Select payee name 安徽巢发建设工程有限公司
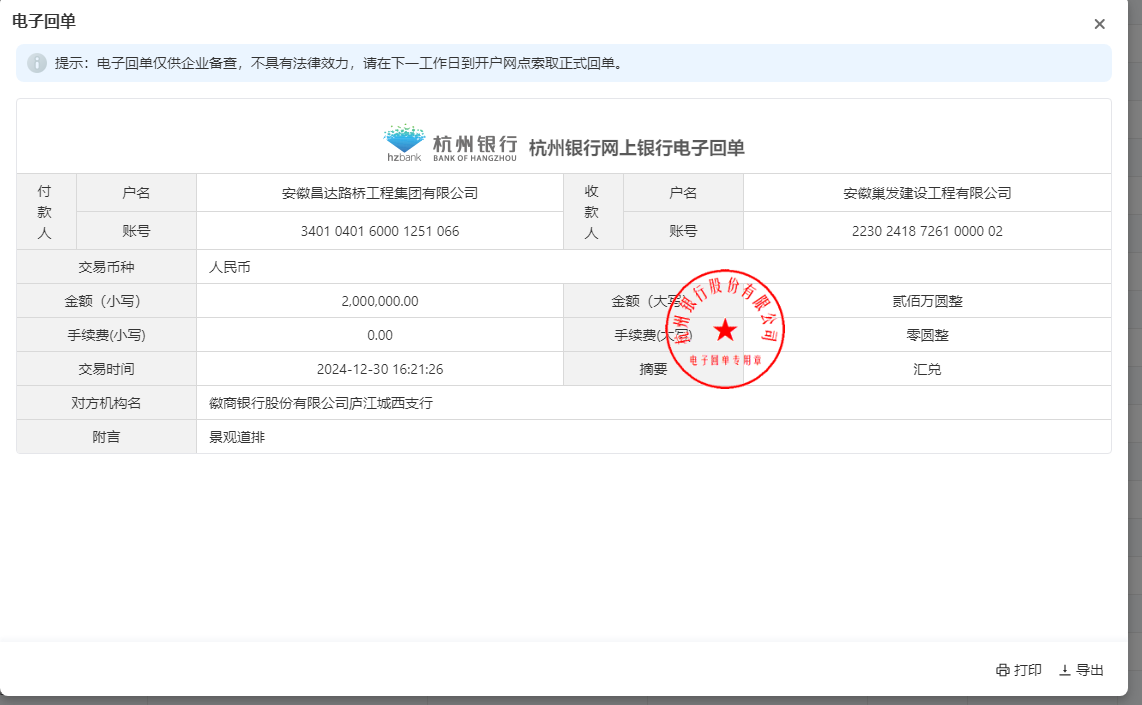Viewport: 1142px width, 705px height. tap(927, 193)
